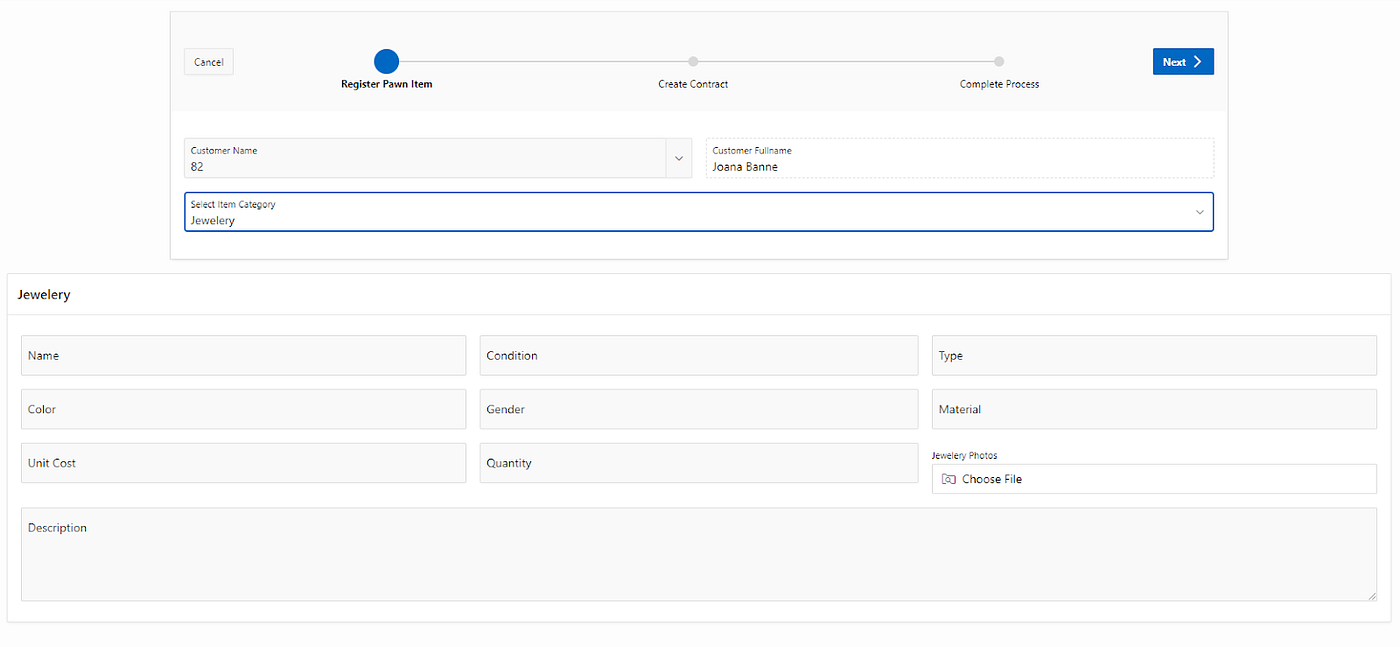This screenshot has height=647, width=1400.
Task: Click the Register Pawn Item step label
Action: (386, 84)
